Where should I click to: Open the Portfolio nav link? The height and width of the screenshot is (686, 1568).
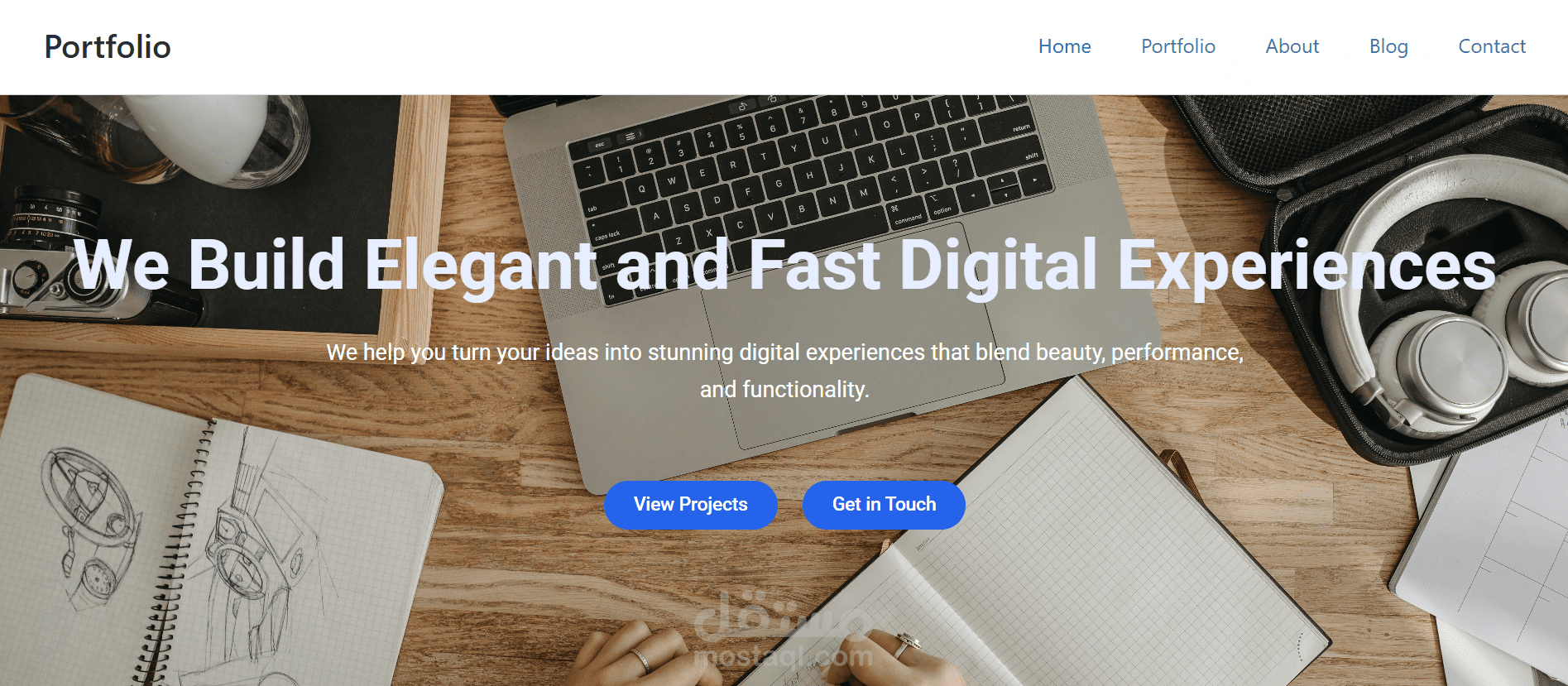click(1178, 46)
